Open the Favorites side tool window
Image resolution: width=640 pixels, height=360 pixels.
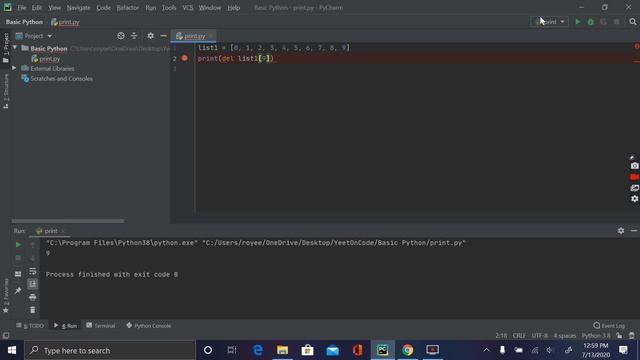[6, 296]
